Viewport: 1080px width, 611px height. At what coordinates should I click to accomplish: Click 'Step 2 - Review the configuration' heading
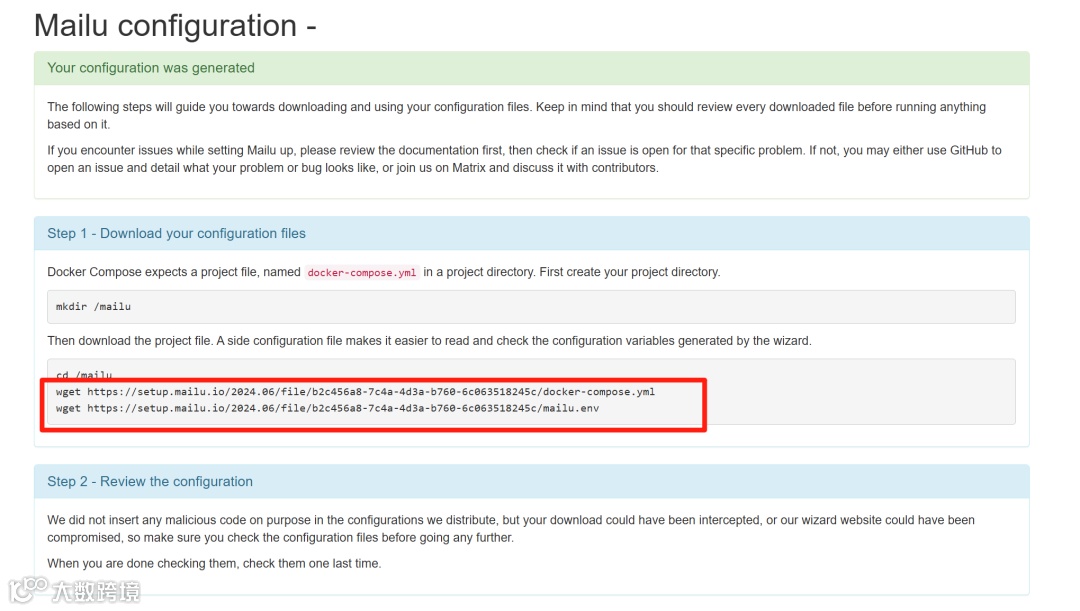(150, 481)
